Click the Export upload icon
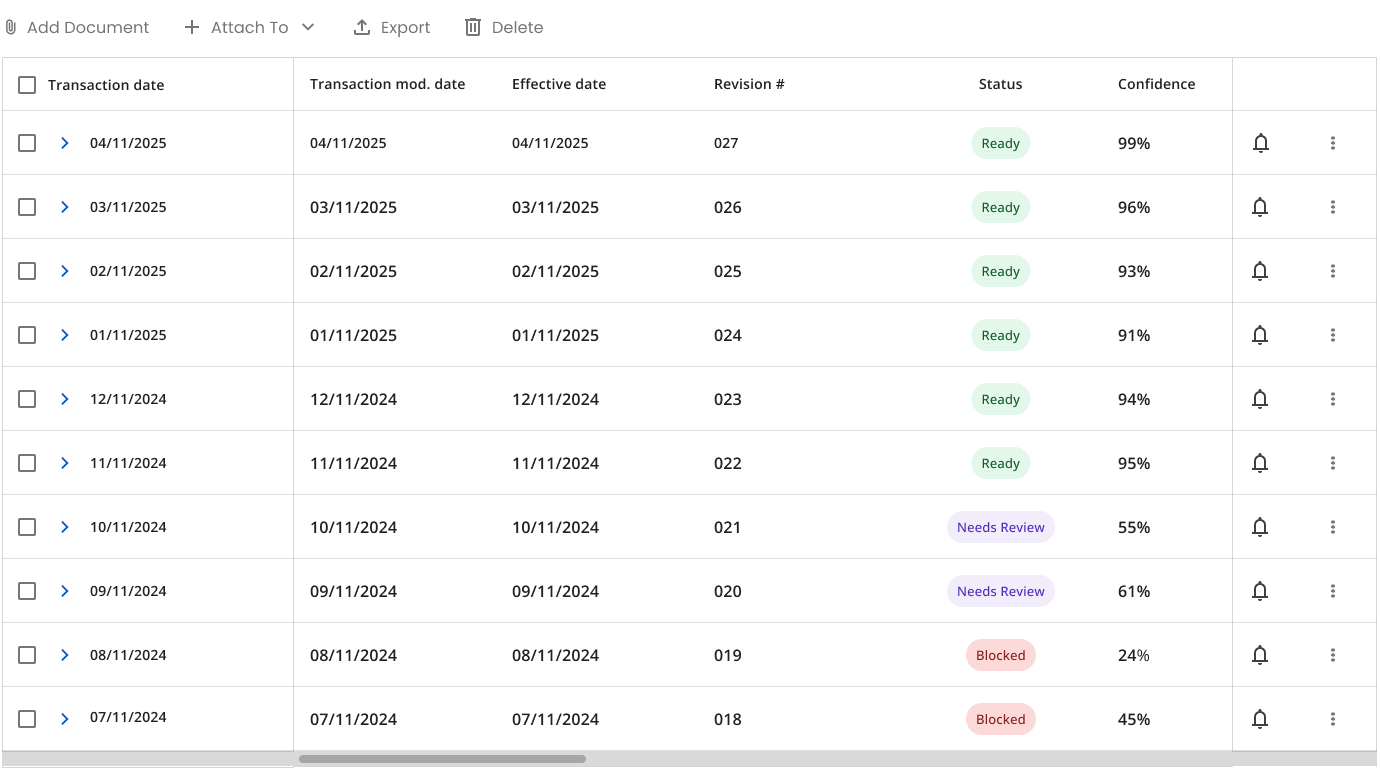1380x776 pixels. point(362,27)
